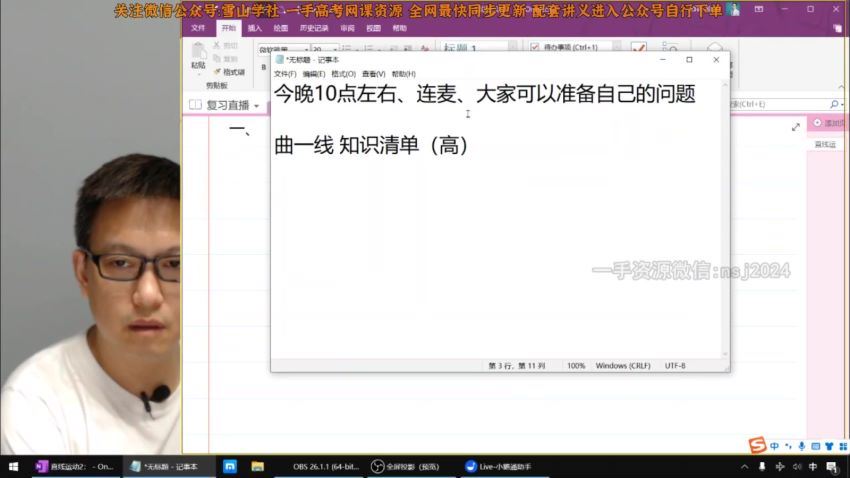
Task: Click the 复制 copy button in OneNote
Action: 226,59
